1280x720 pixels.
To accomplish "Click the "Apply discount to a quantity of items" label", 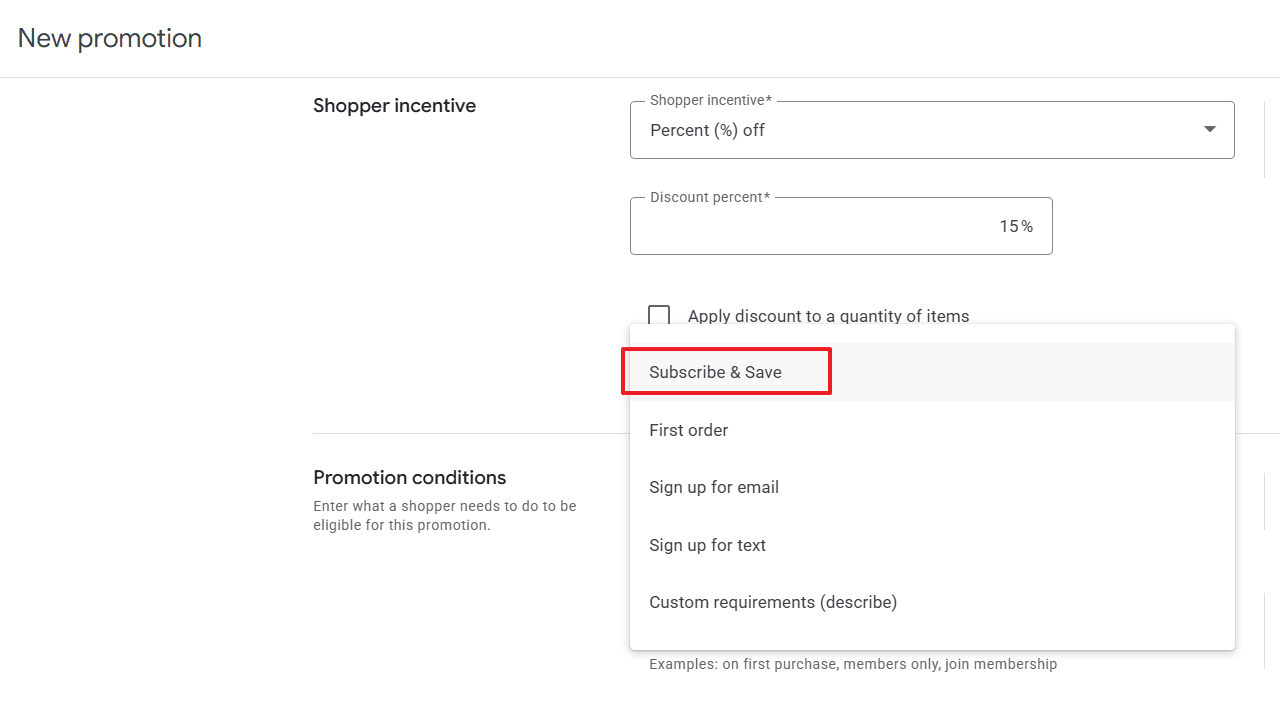I will click(x=828, y=316).
